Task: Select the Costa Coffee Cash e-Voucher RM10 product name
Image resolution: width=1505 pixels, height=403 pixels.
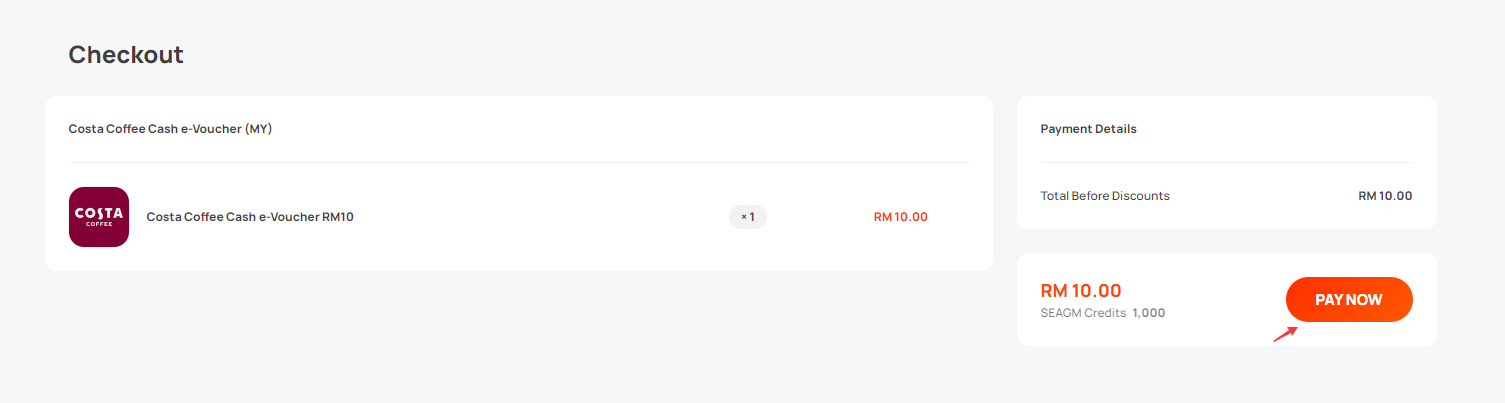Action: pos(251,217)
